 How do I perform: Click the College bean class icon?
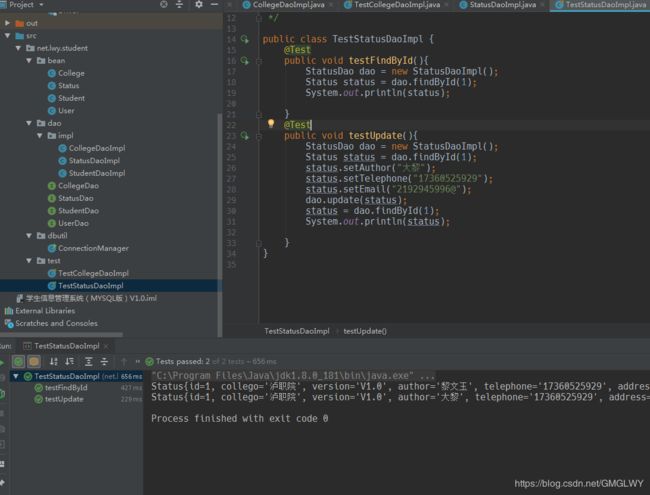[52, 73]
